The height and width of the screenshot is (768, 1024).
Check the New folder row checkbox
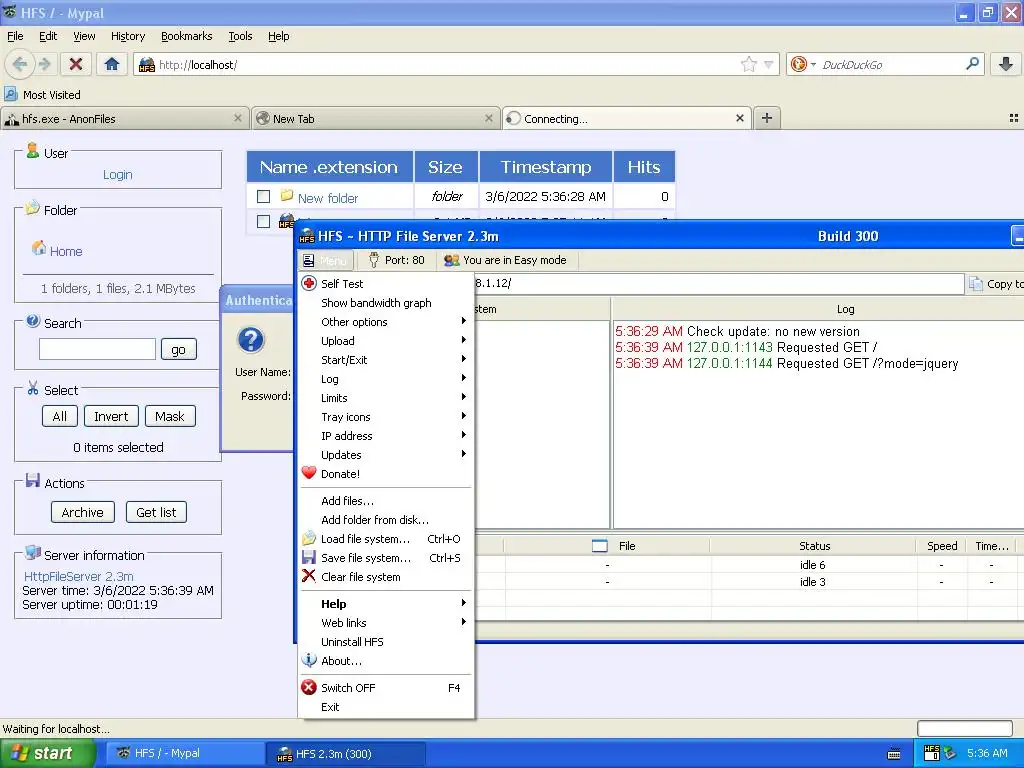tap(263, 196)
